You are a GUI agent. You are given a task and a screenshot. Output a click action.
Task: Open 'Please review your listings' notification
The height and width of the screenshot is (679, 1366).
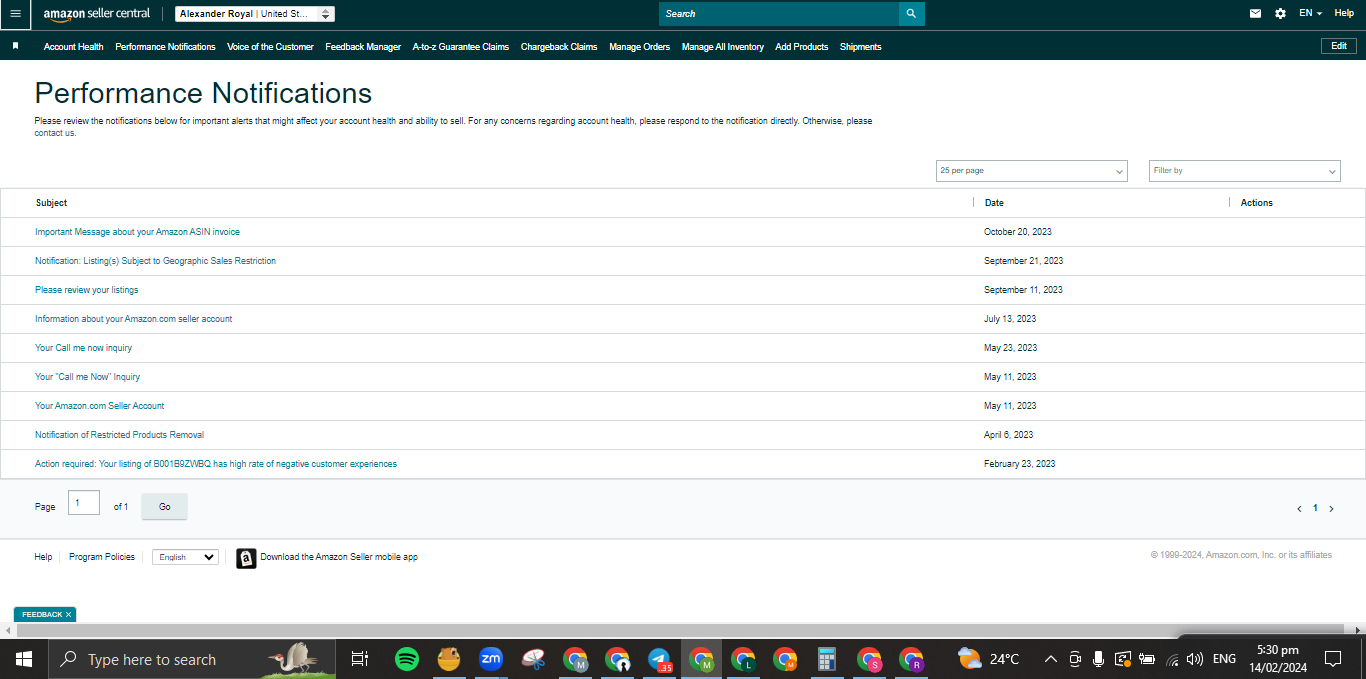(87, 290)
